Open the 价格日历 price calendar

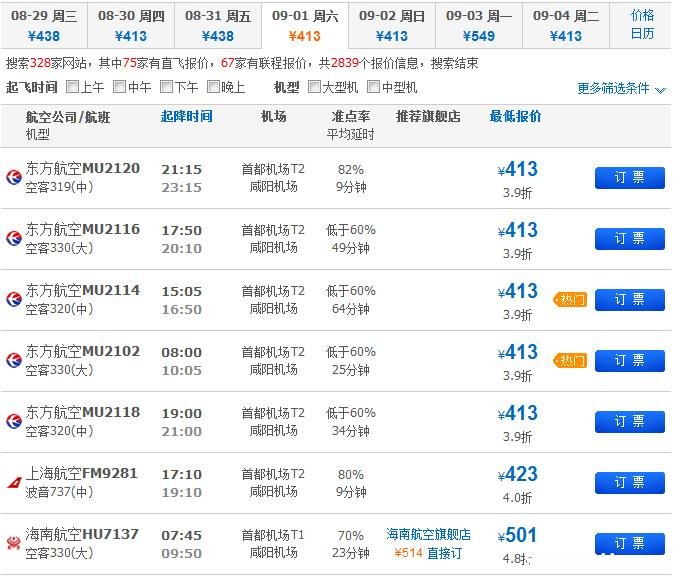coord(642,25)
